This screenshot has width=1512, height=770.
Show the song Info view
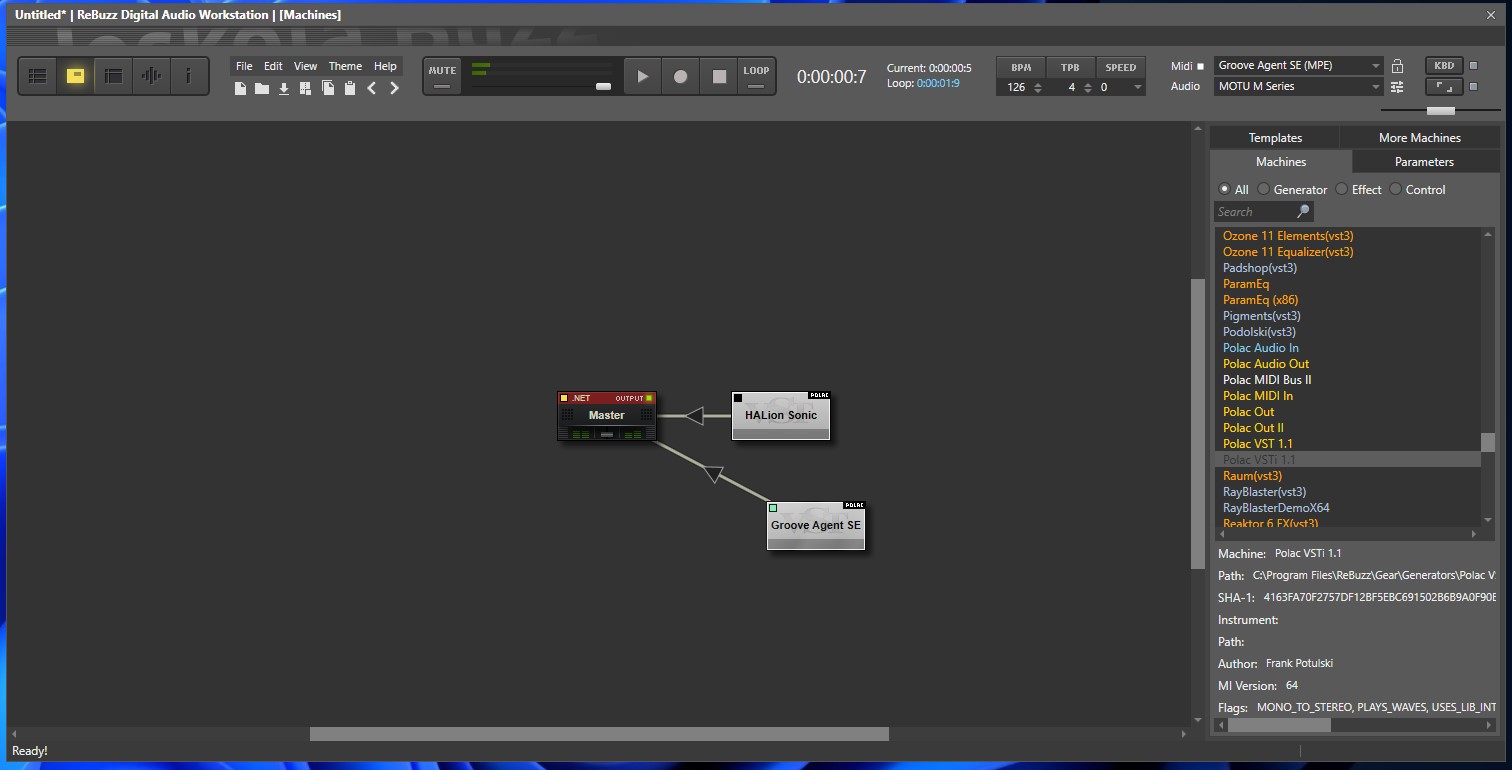[188, 76]
